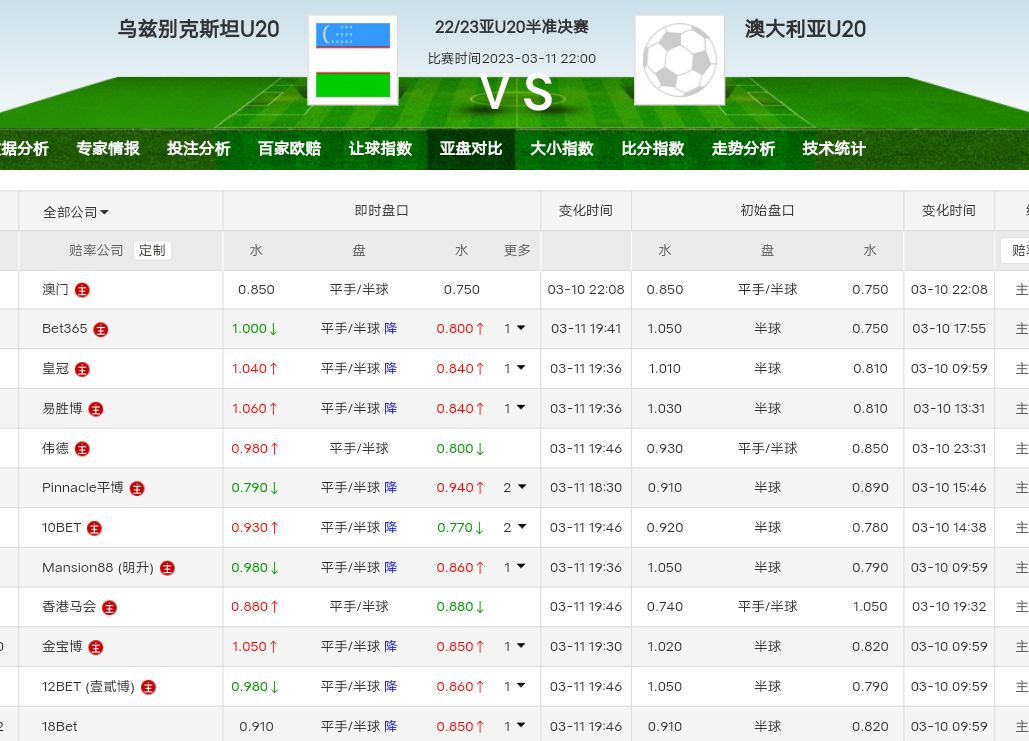Click the red 主 icon beside 香港马会
1029x741 pixels.
click(x=109, y=607)
